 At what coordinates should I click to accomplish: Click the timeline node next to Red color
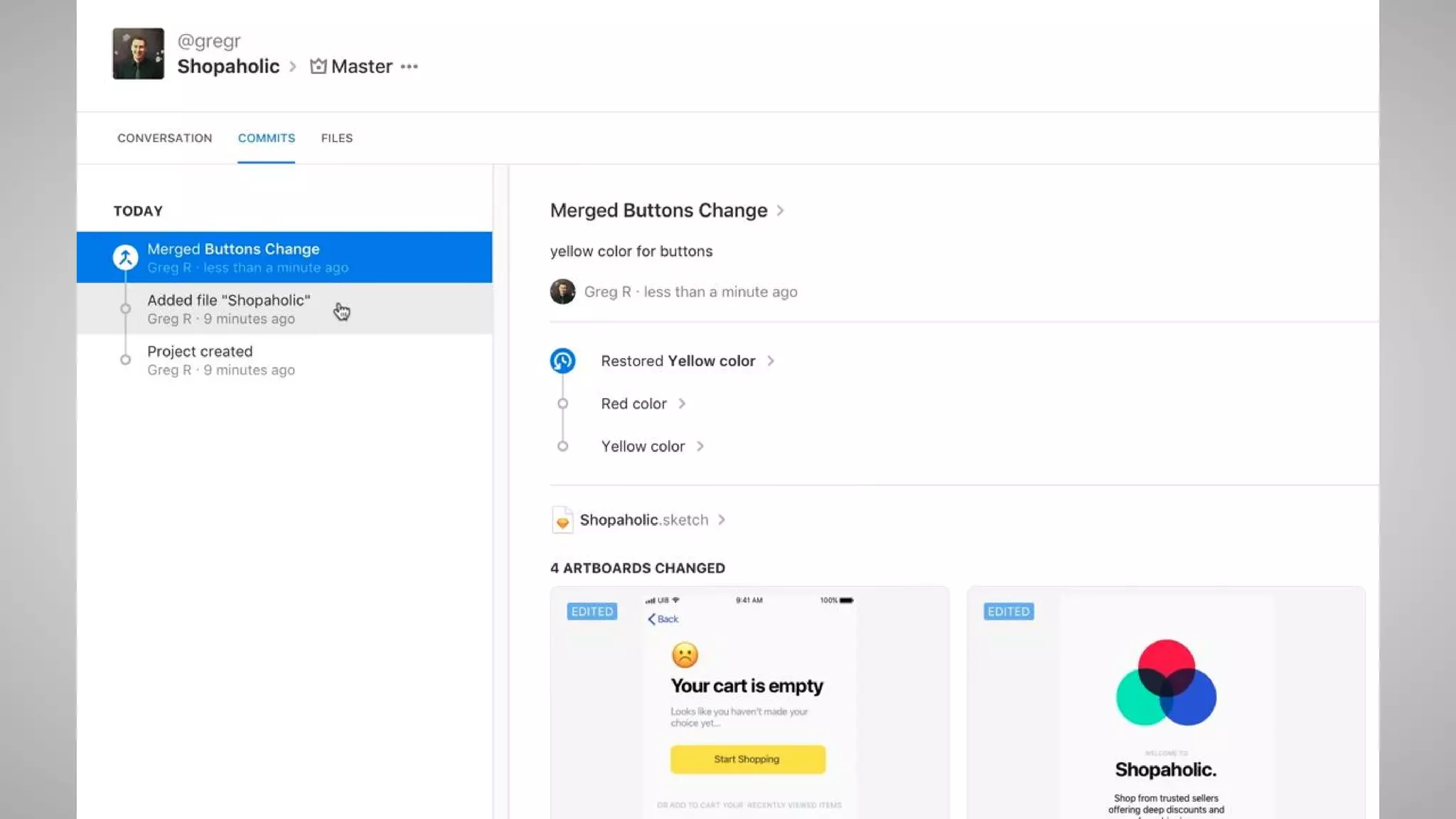562,404
